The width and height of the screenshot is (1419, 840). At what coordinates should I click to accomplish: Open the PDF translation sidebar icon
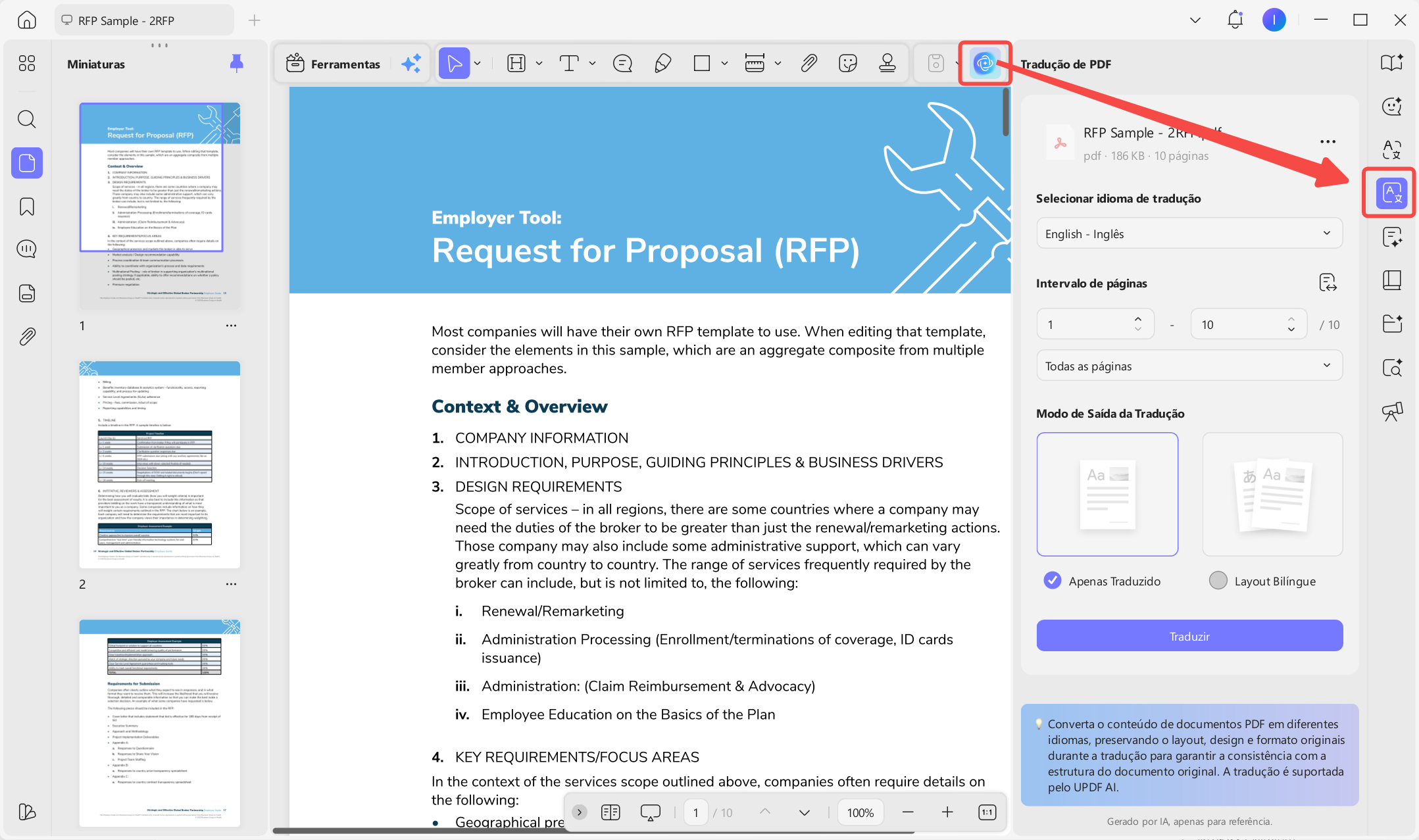click(1392, 193)
